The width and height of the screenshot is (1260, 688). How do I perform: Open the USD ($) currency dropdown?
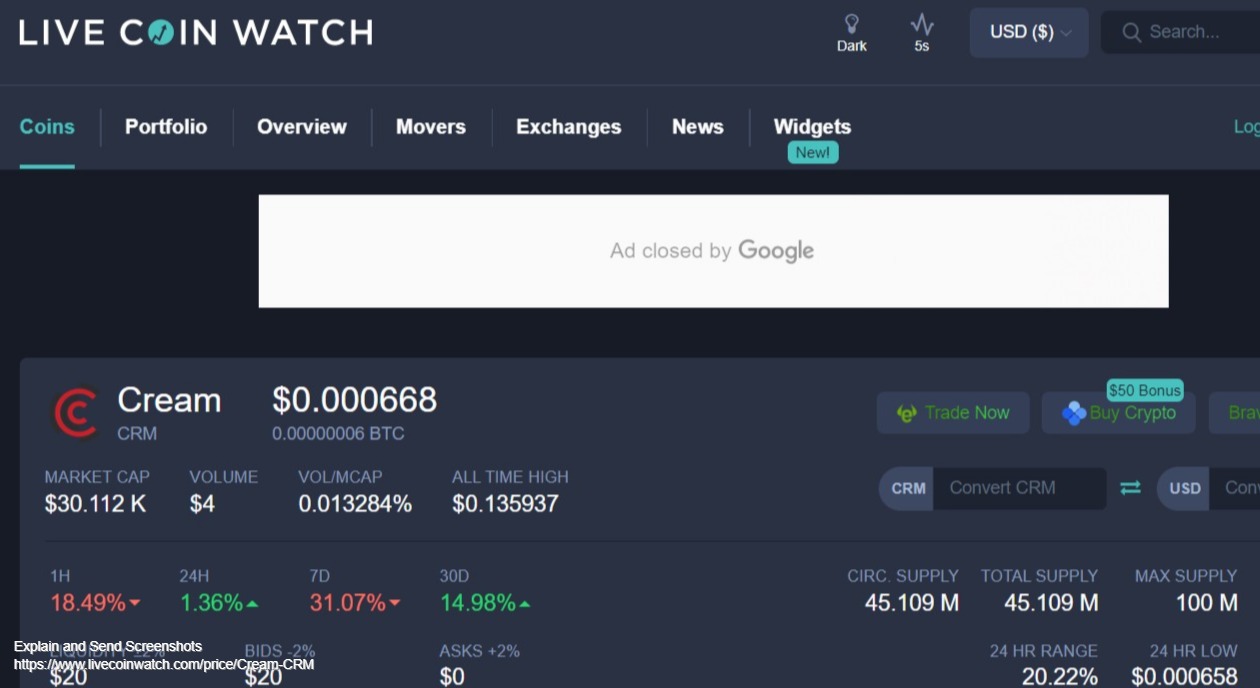point(1029,32)
